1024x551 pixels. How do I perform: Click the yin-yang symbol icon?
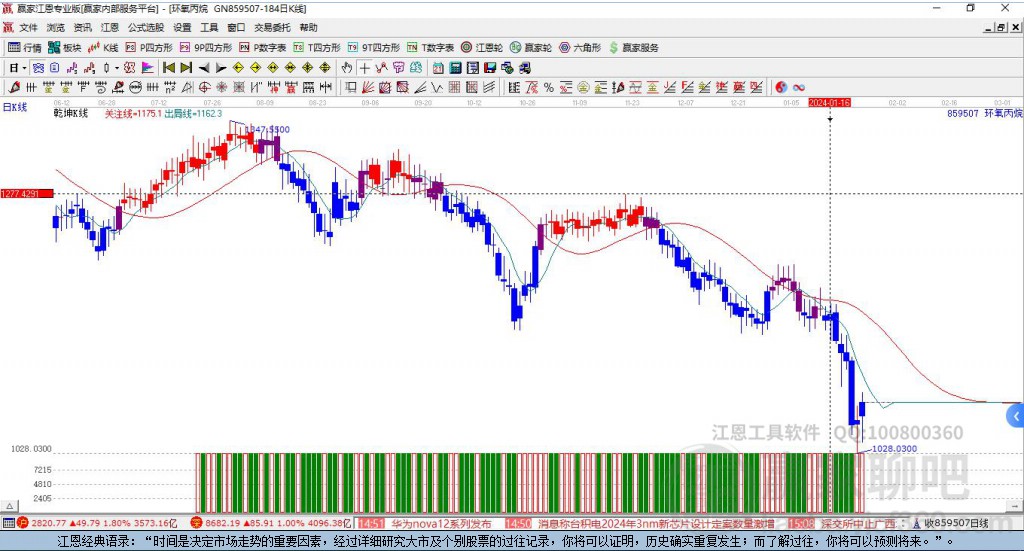[781, 87]
